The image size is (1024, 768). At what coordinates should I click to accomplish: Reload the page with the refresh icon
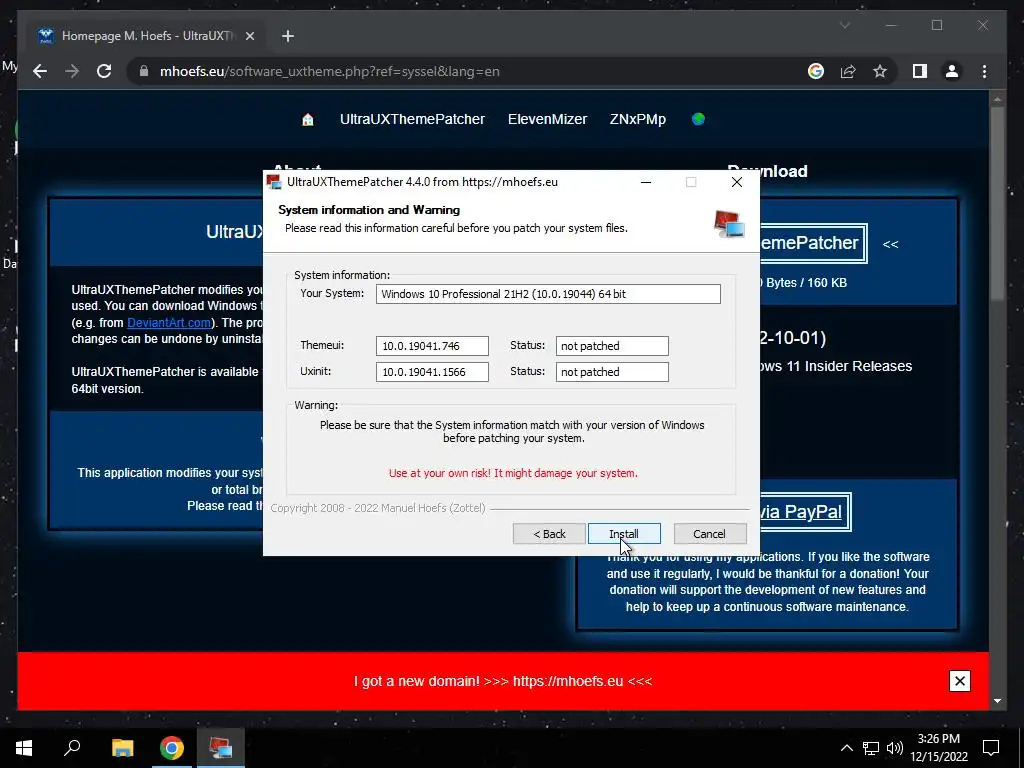104,71
